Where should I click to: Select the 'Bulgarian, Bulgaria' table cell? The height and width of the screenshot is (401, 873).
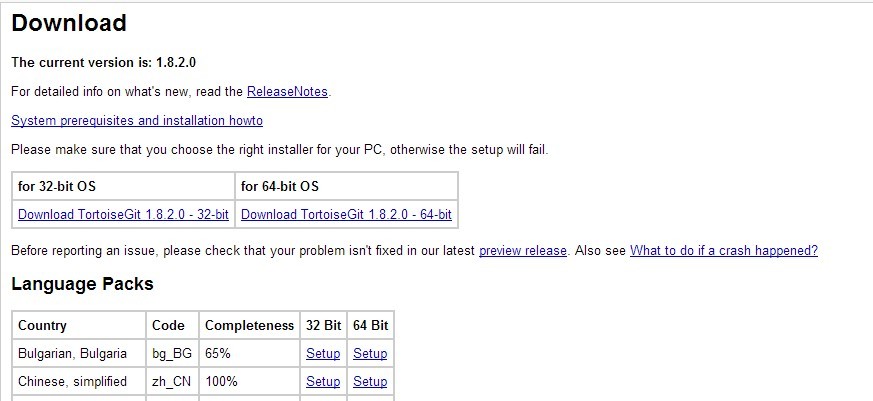tap(72, 353)
